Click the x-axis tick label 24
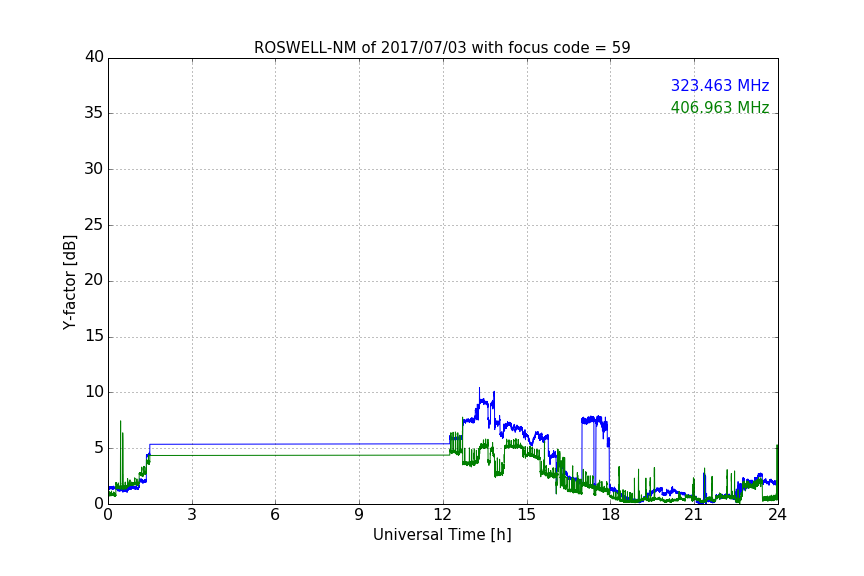864x576 pixels. point(777,515)
